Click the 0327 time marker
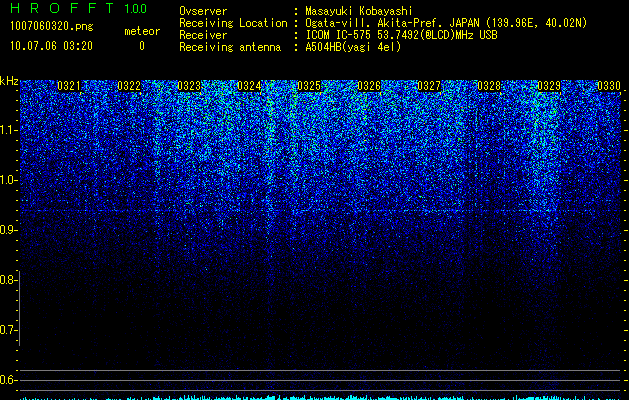 pyautogui.click(x=429, y=86)
